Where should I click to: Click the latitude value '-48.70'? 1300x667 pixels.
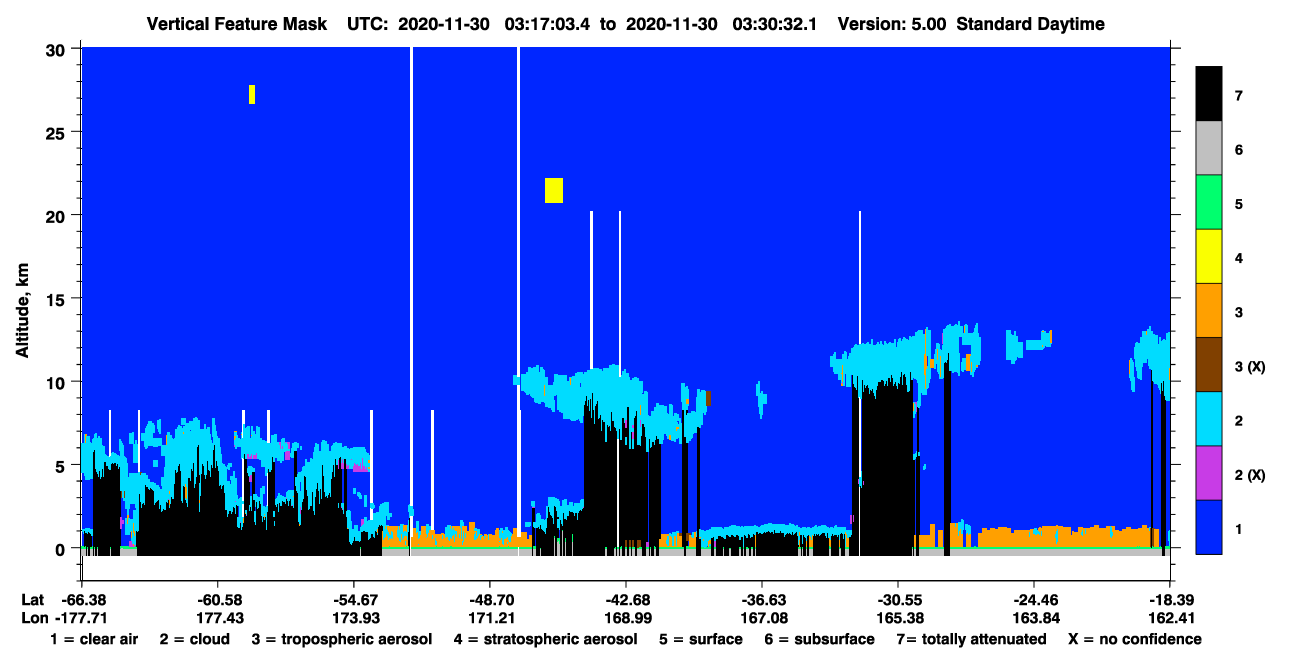click(489, 600)
